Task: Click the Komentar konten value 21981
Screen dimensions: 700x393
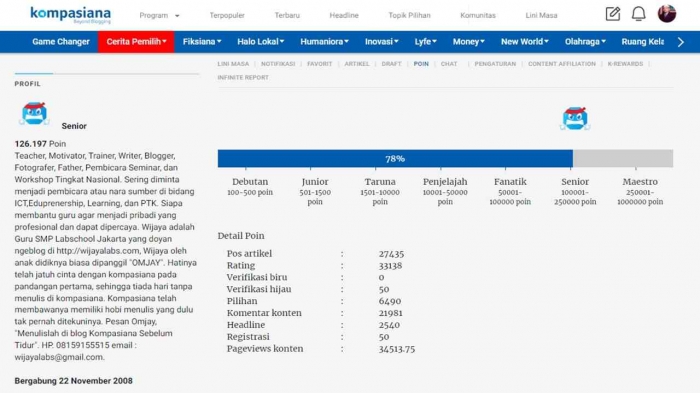Action: point(391,314)
